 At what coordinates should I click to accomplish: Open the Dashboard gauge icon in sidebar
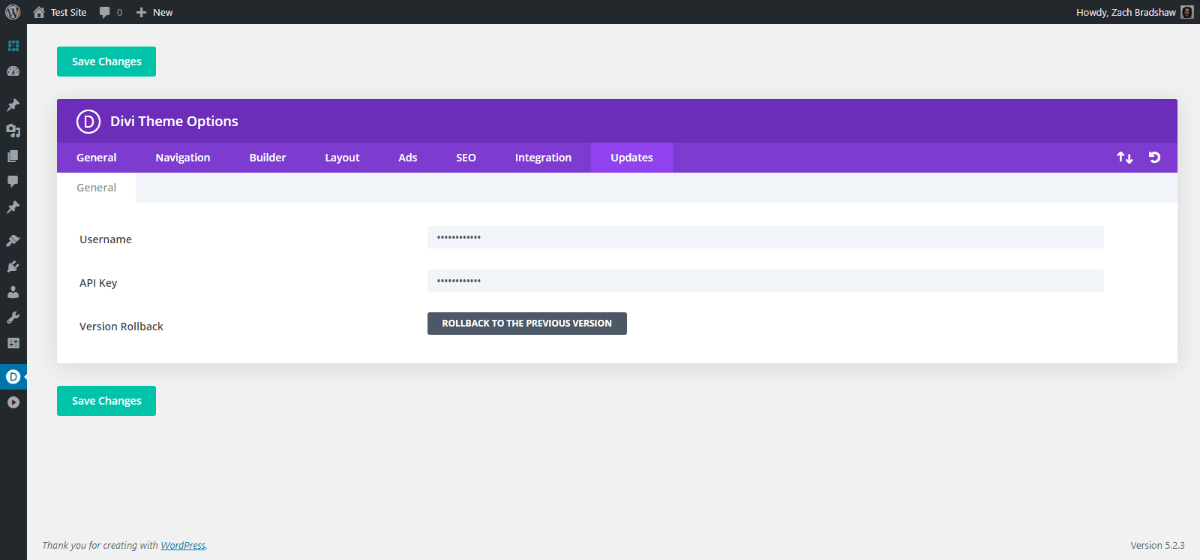pos(13,72)
